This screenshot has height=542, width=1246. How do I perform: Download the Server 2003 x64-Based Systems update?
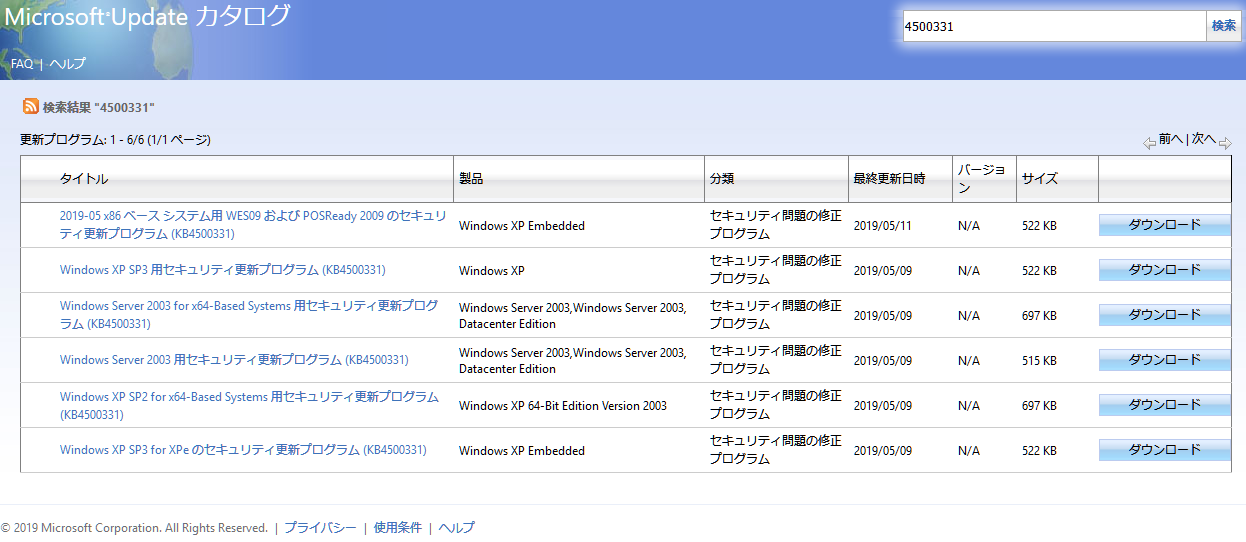point(1165,315)
